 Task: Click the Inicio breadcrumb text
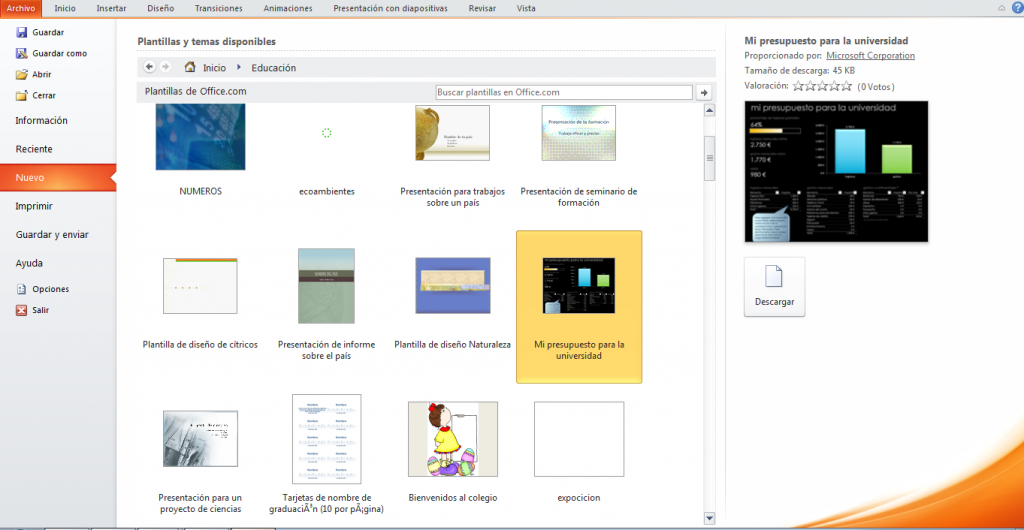pos(214,67)
